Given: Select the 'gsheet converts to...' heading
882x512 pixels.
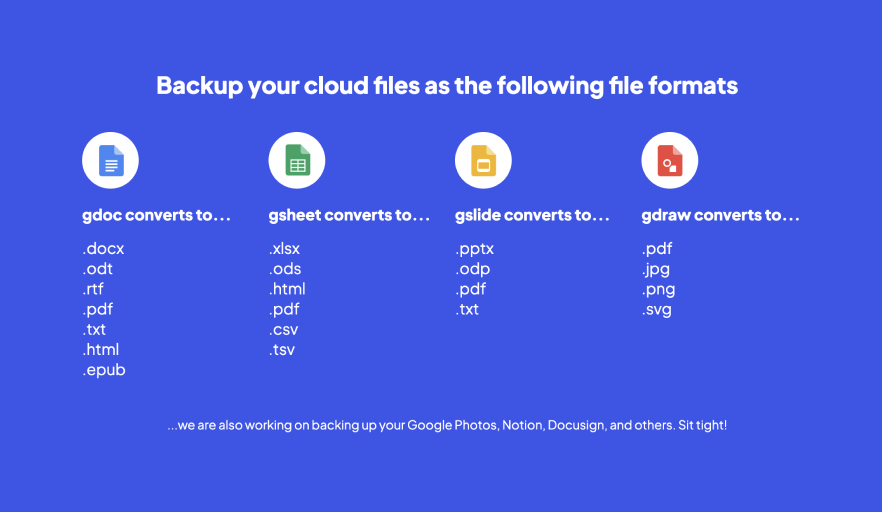Looking at the screenshot, I should click(349, 215).
